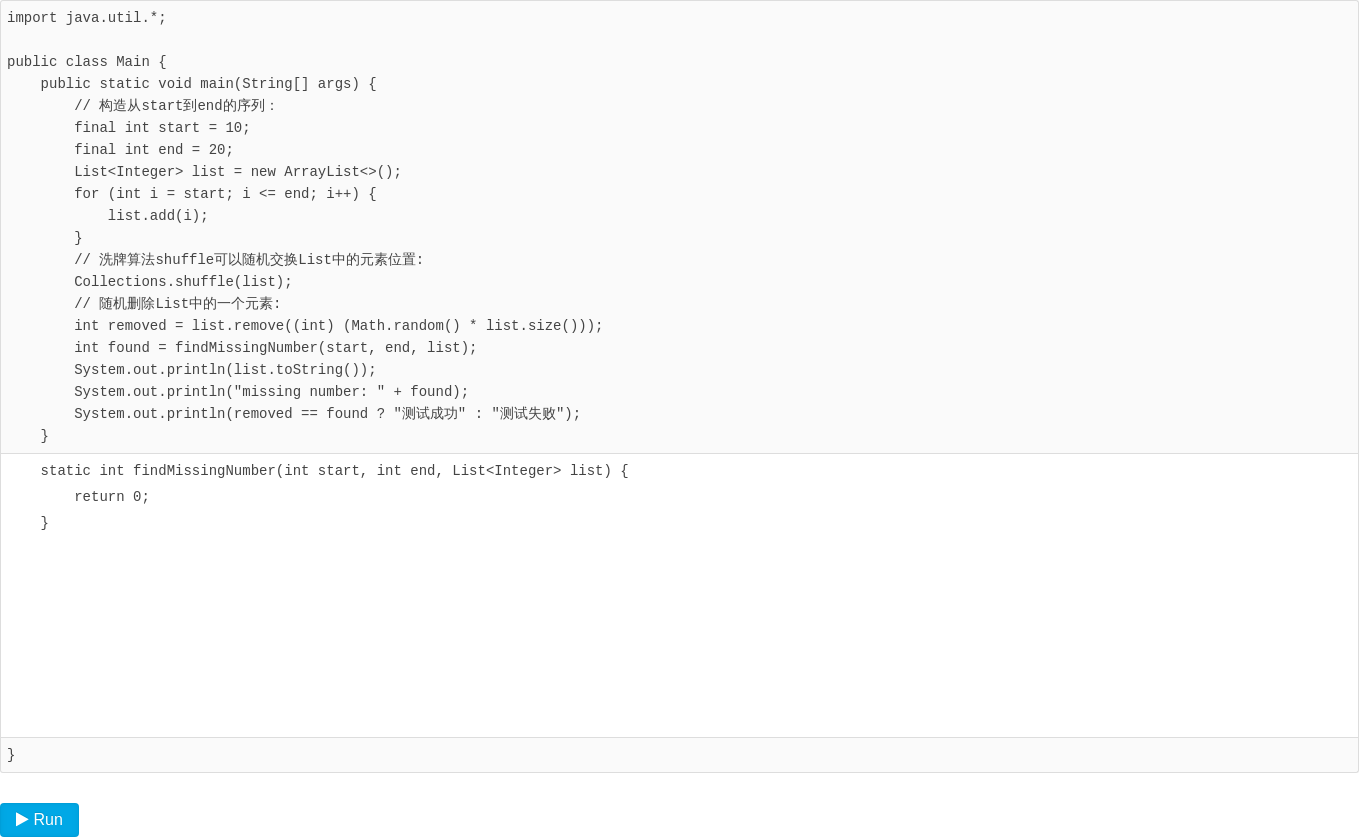Click the for loop header line
The width and height of the screenshot is (1359, 837).
pos(225,194)
